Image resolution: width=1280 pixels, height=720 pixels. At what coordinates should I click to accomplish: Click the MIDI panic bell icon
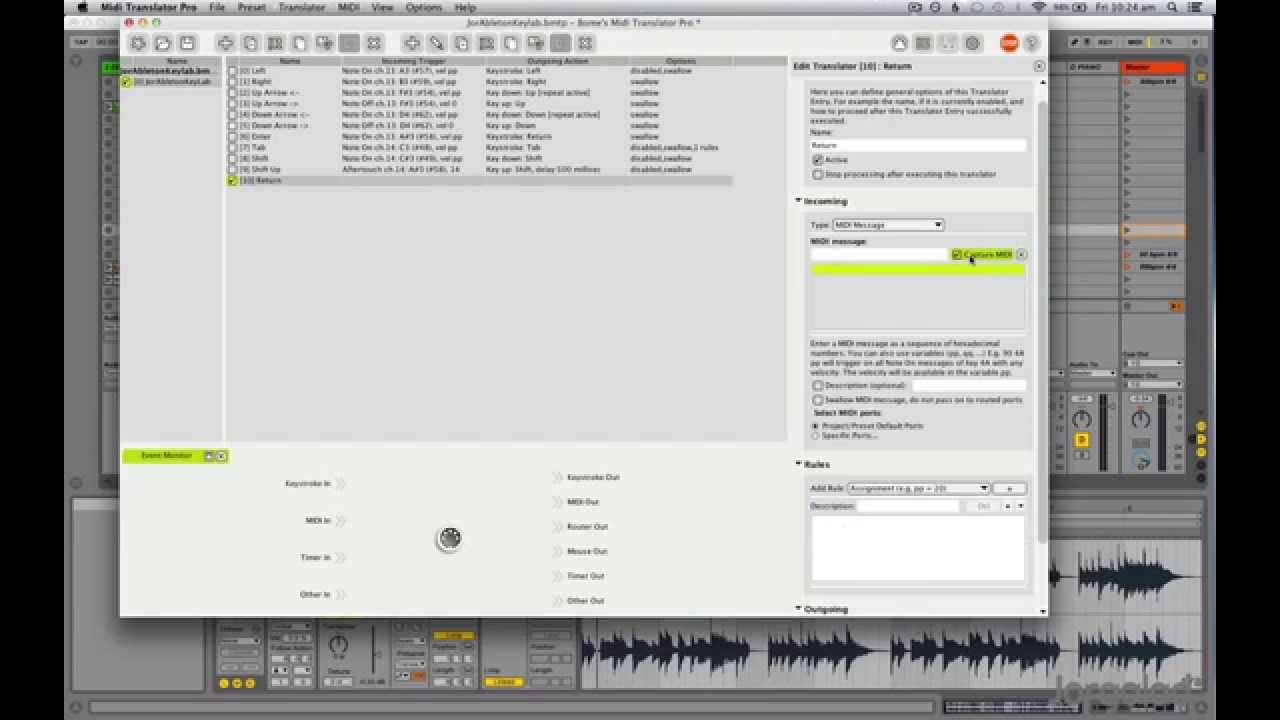[899, 43]
